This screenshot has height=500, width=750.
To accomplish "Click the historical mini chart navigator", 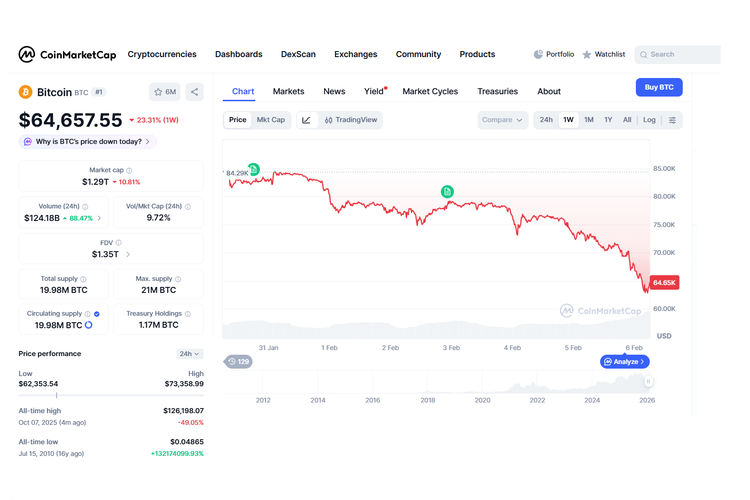I will (x=438, y=382).
